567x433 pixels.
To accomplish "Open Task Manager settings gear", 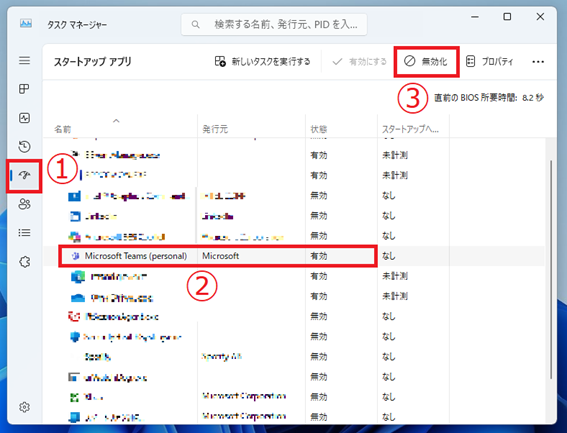I will pyautogui.click(x=24, y=407).
